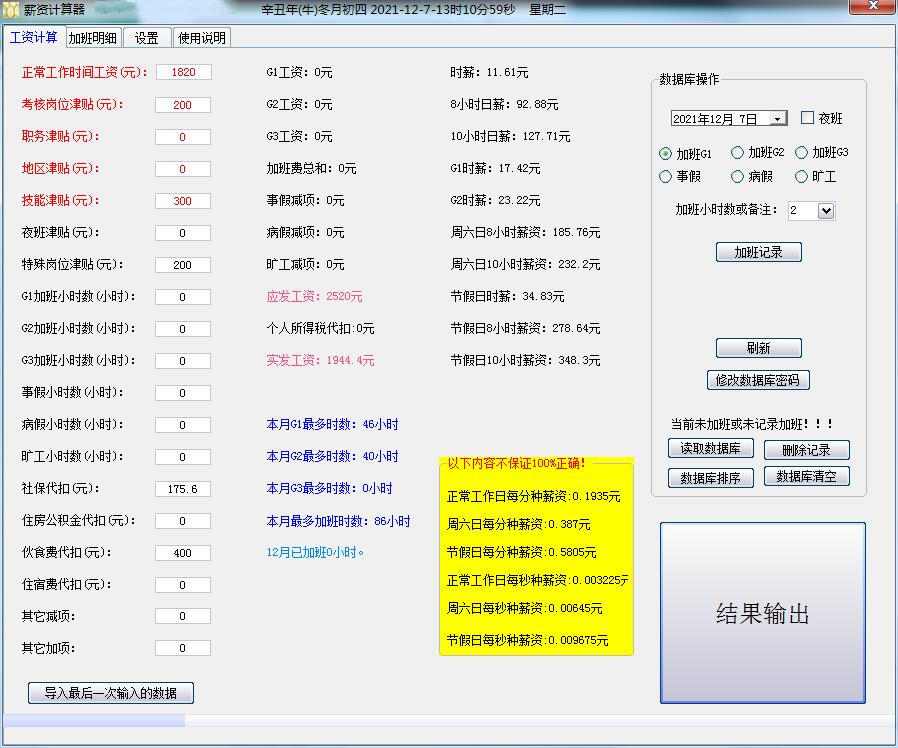Image resolution: width=898 pixels, height=748 pixels.
Task: Click the 住房公积金代扣 input field
Action: click(x=183, y=521)
